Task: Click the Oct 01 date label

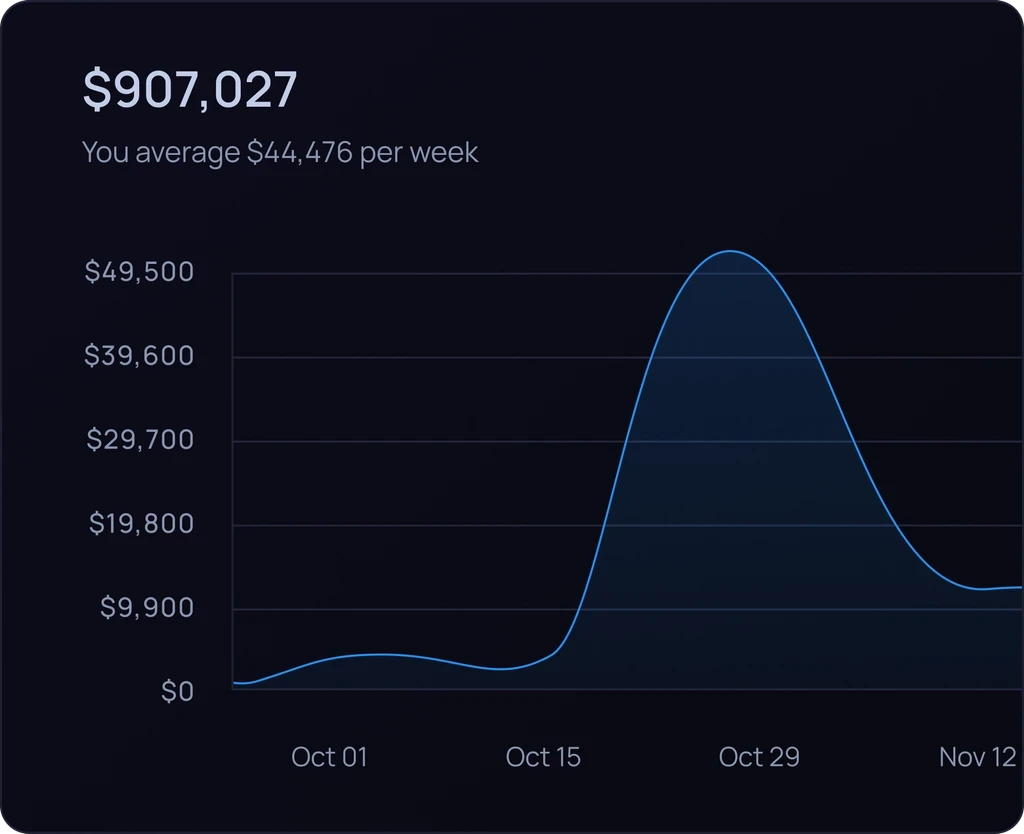Action: point(329,757)
